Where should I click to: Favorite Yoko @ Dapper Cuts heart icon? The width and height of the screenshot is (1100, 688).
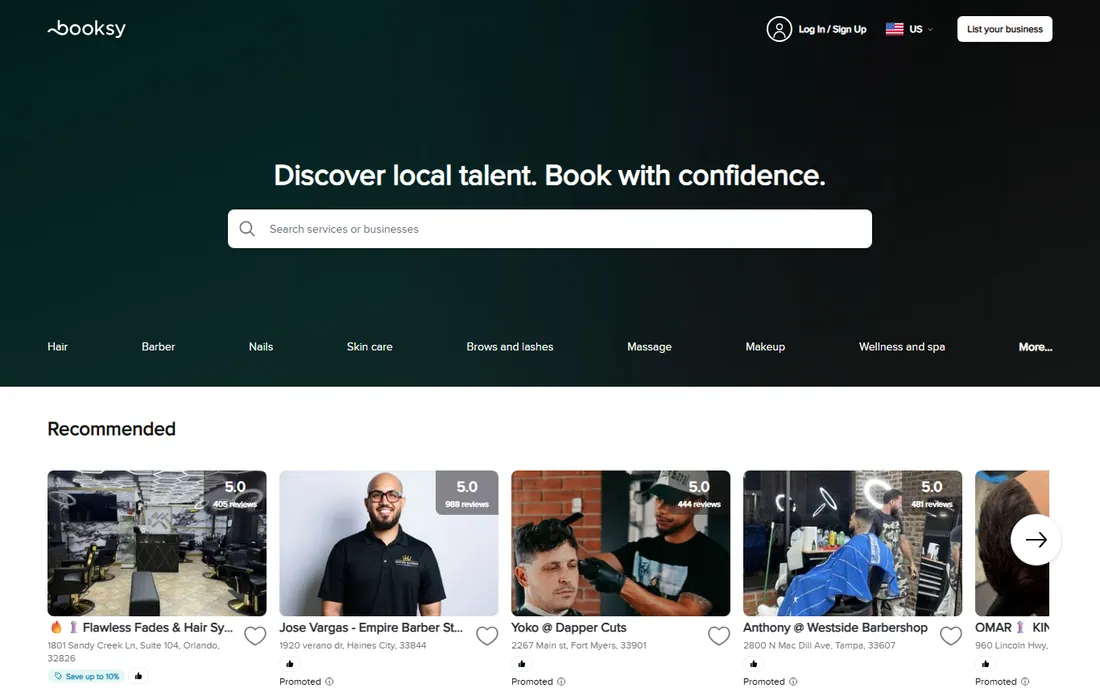[719, 635]
